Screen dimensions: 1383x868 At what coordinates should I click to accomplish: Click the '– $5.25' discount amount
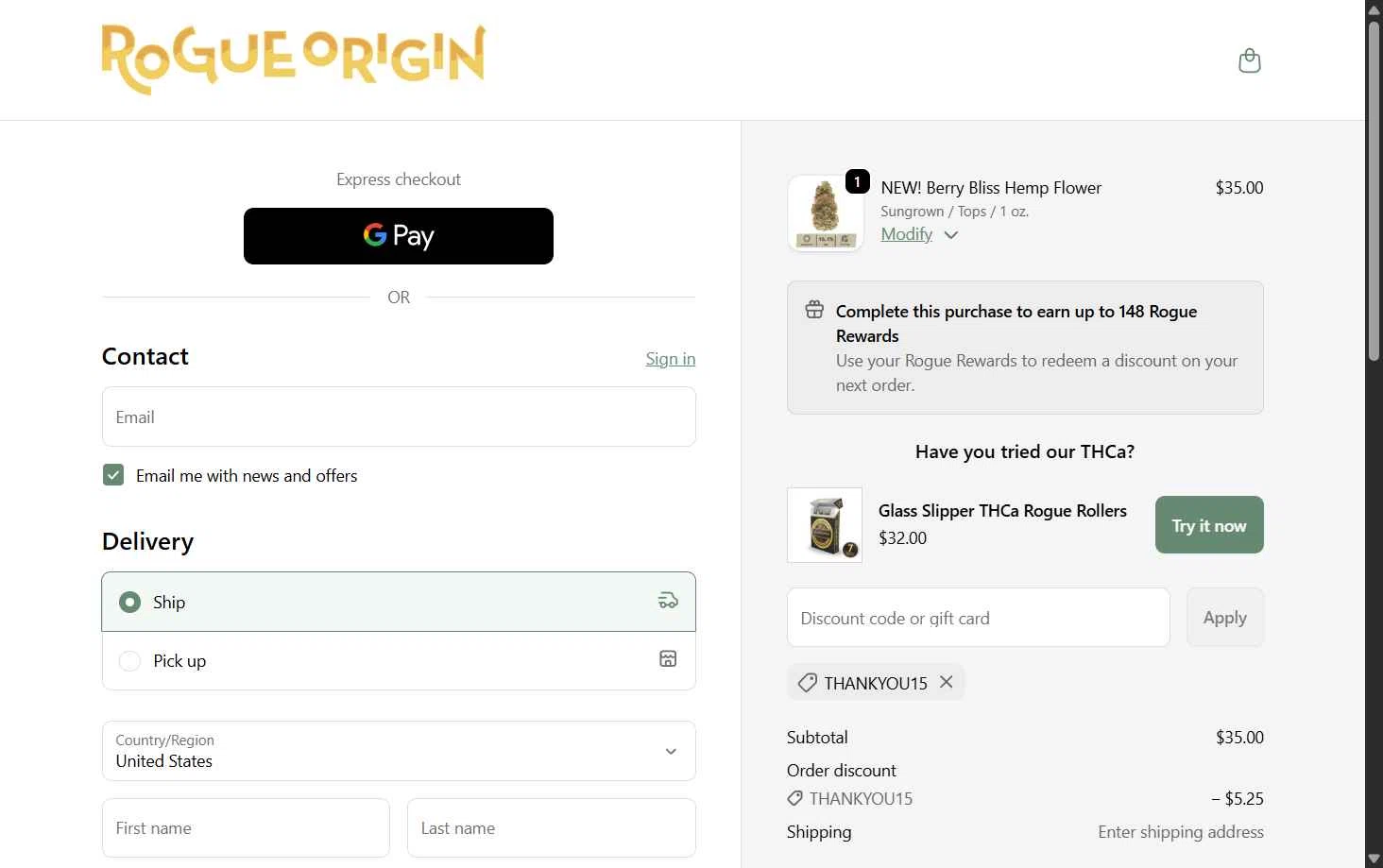(x=1238, y=799)
